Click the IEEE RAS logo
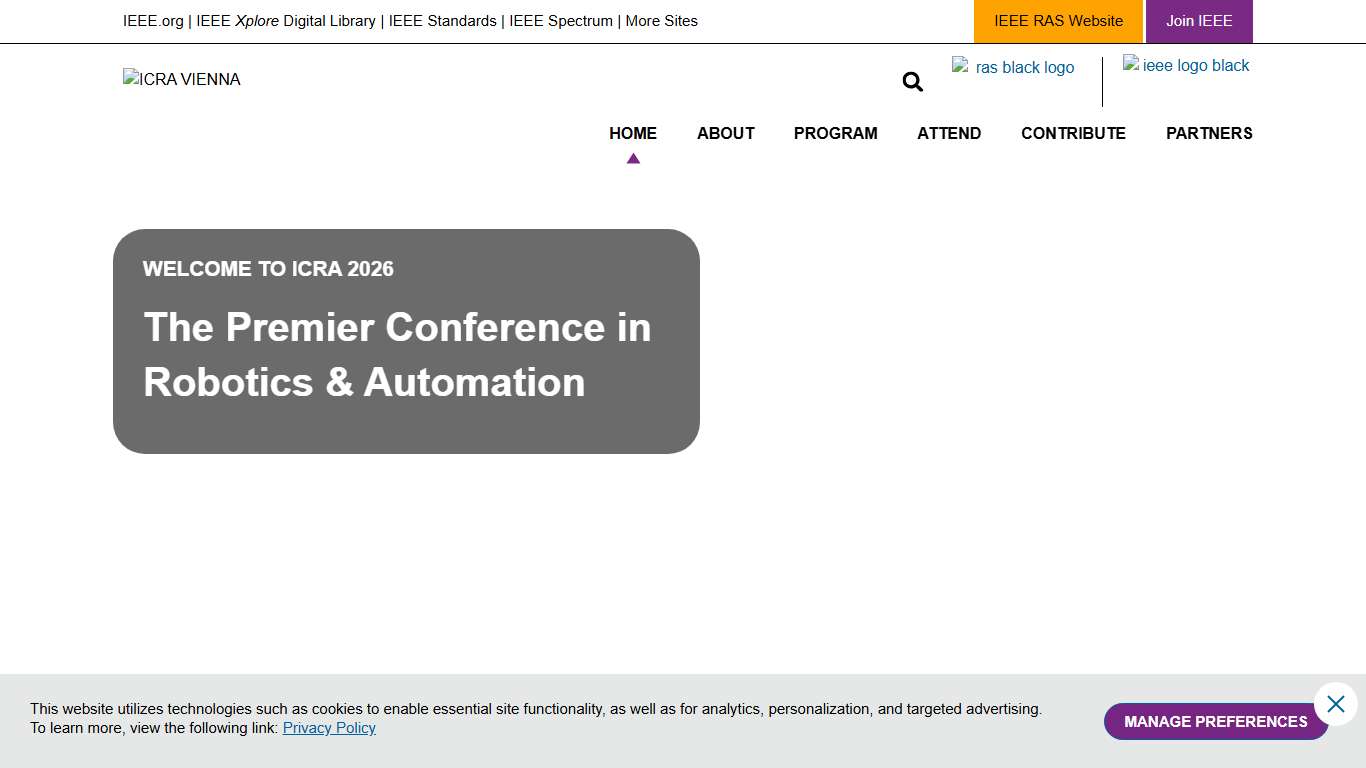Screen dimensions: 1366x768 point(1013,67)
